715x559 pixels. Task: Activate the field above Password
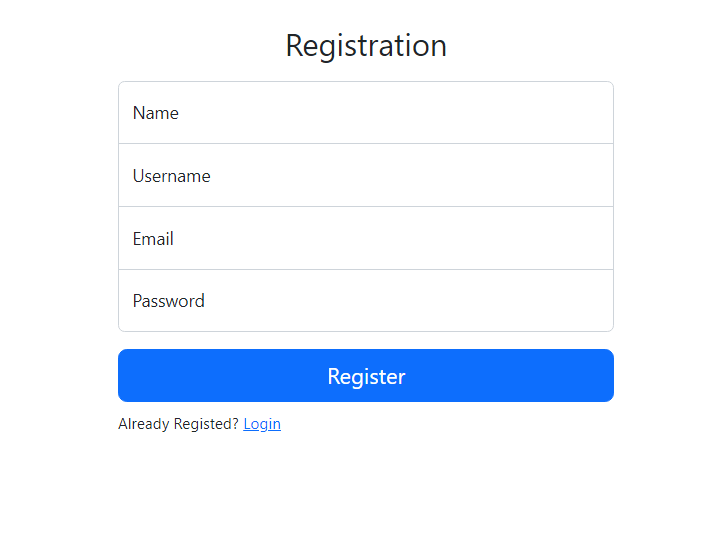click(365, 239)
